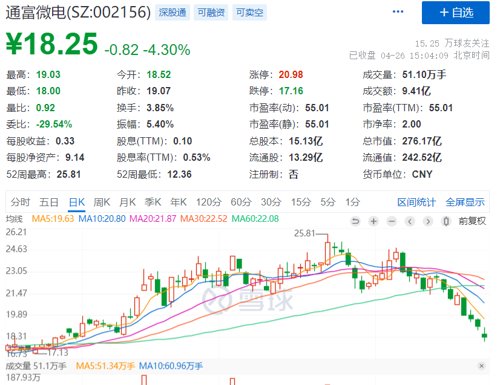Toggle the MA60 moving average label
Image resolution: width=500 pixels, height=385 pixels.
pyautogui.click(x=255, y=219)
